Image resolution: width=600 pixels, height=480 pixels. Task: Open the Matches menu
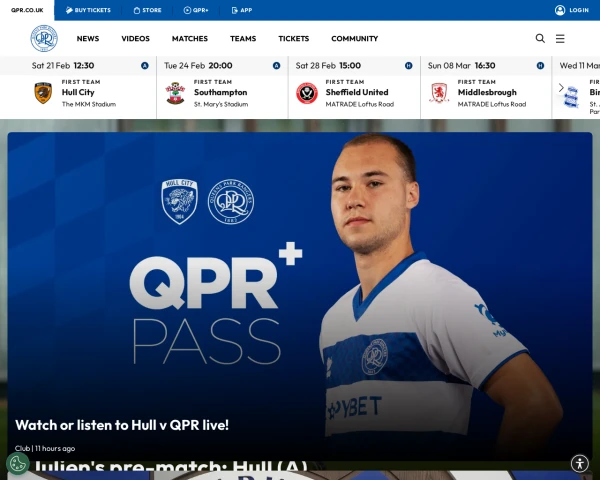(x=190, y=39)
